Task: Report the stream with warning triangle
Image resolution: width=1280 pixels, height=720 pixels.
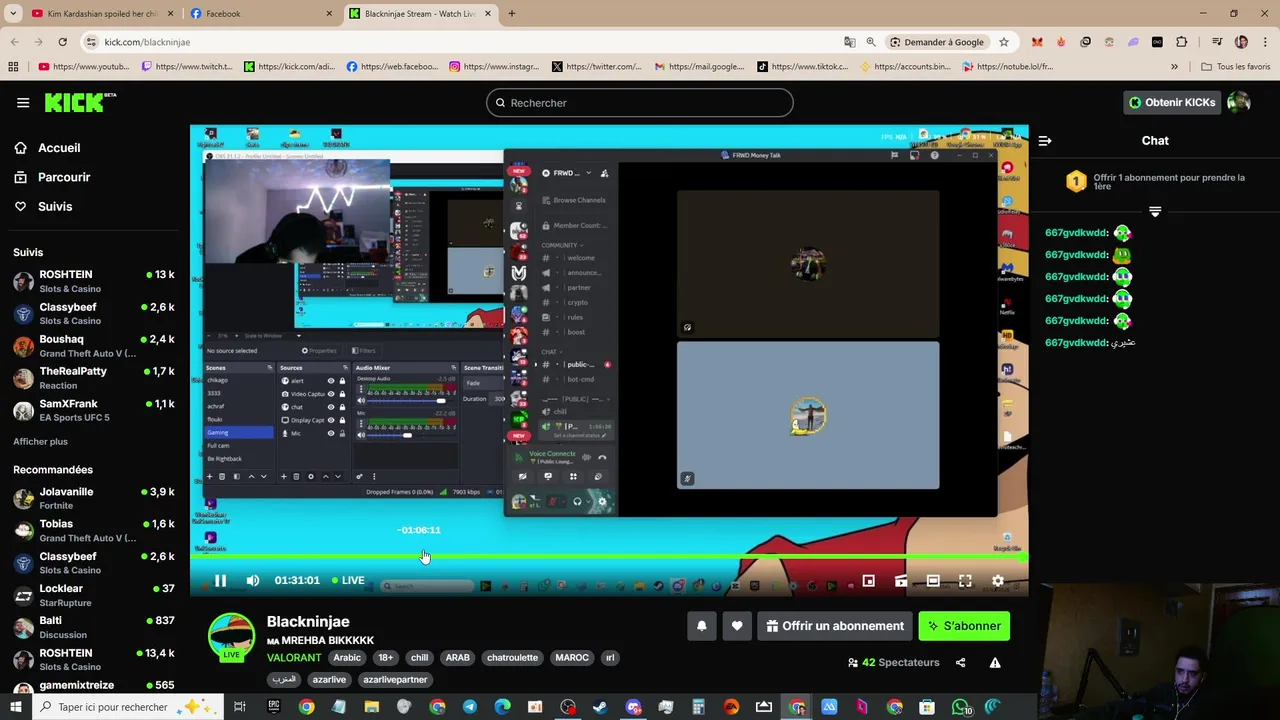Action: point(995,662)
